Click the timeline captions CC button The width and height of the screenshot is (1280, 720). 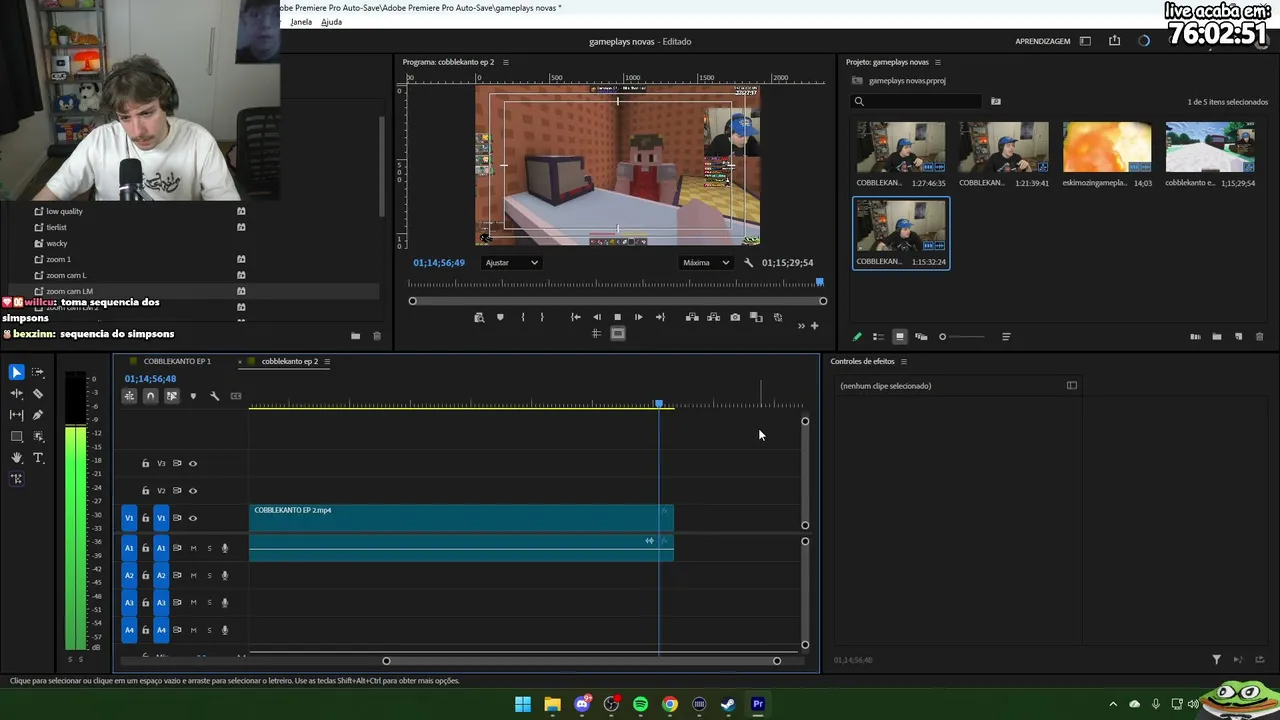[236, 396]
